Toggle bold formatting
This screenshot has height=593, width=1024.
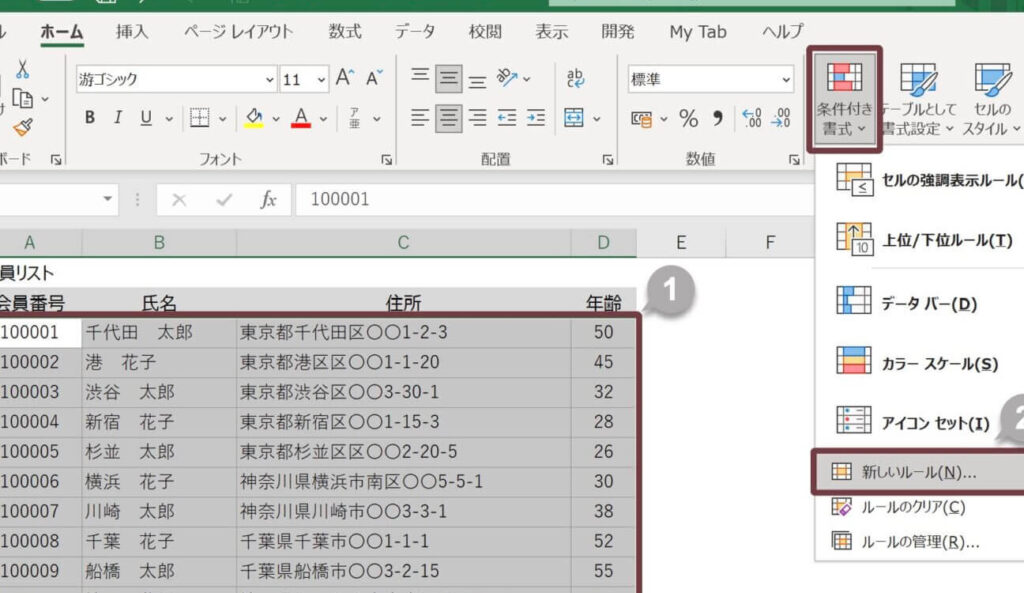coord(90,118)
